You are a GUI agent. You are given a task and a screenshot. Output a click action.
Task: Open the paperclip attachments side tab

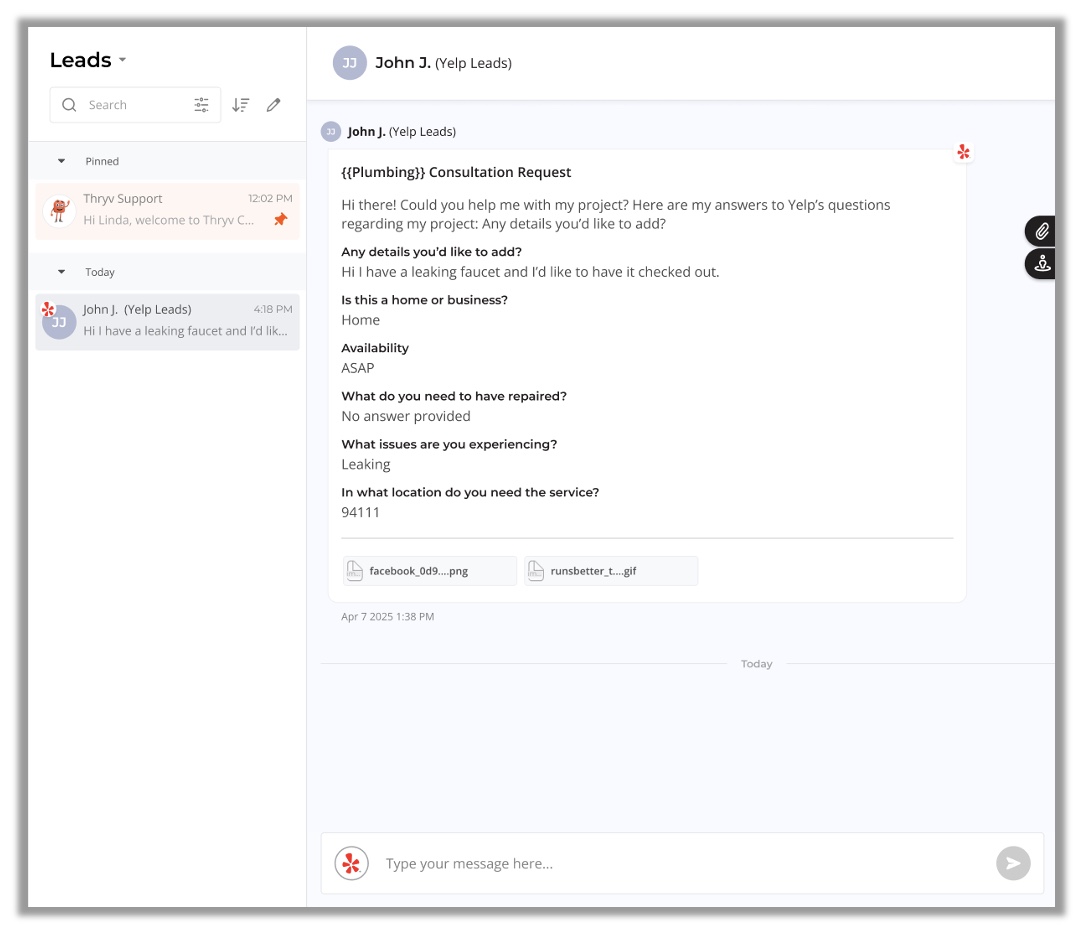coord(1041,232)
